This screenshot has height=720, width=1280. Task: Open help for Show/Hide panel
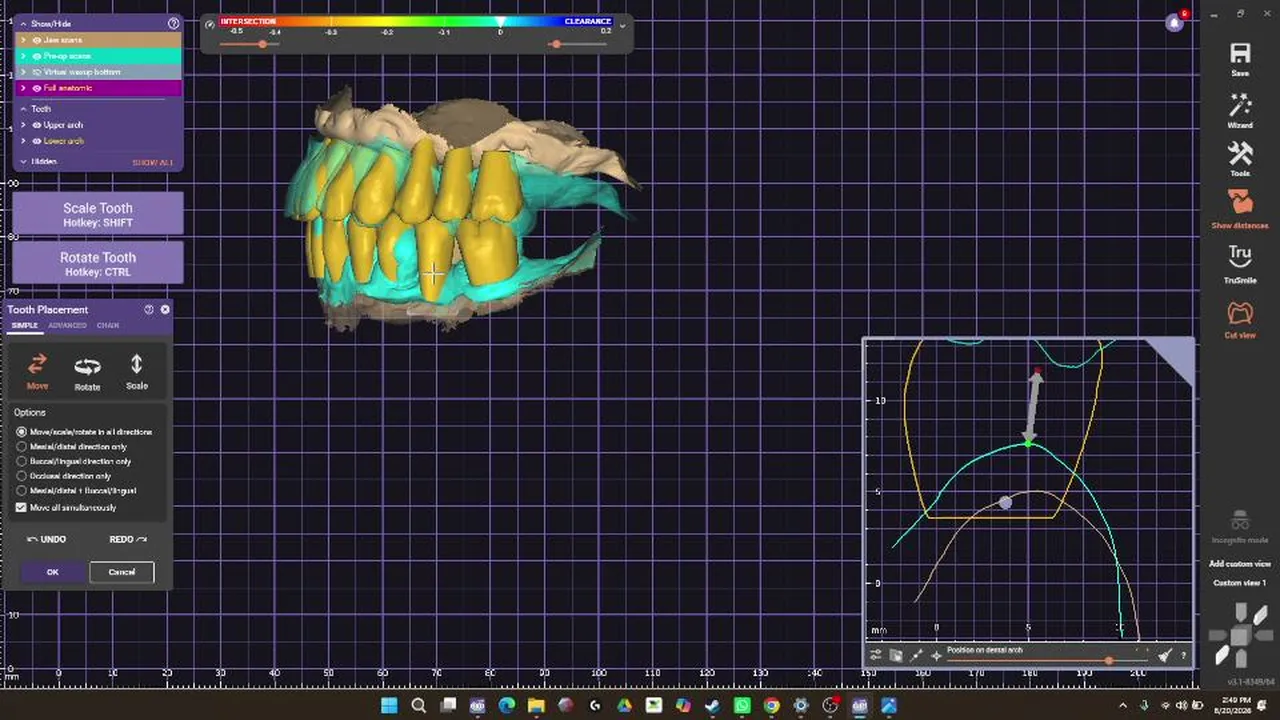174,23
